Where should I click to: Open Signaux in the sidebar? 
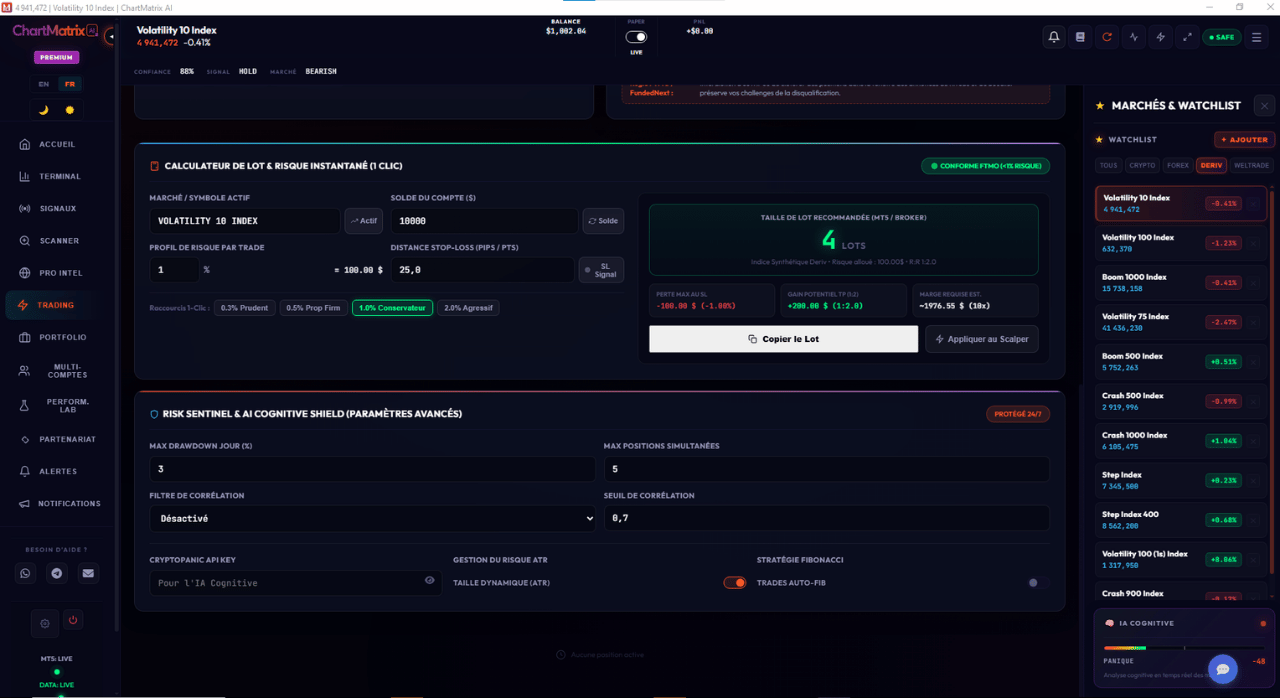coord(58,208)
